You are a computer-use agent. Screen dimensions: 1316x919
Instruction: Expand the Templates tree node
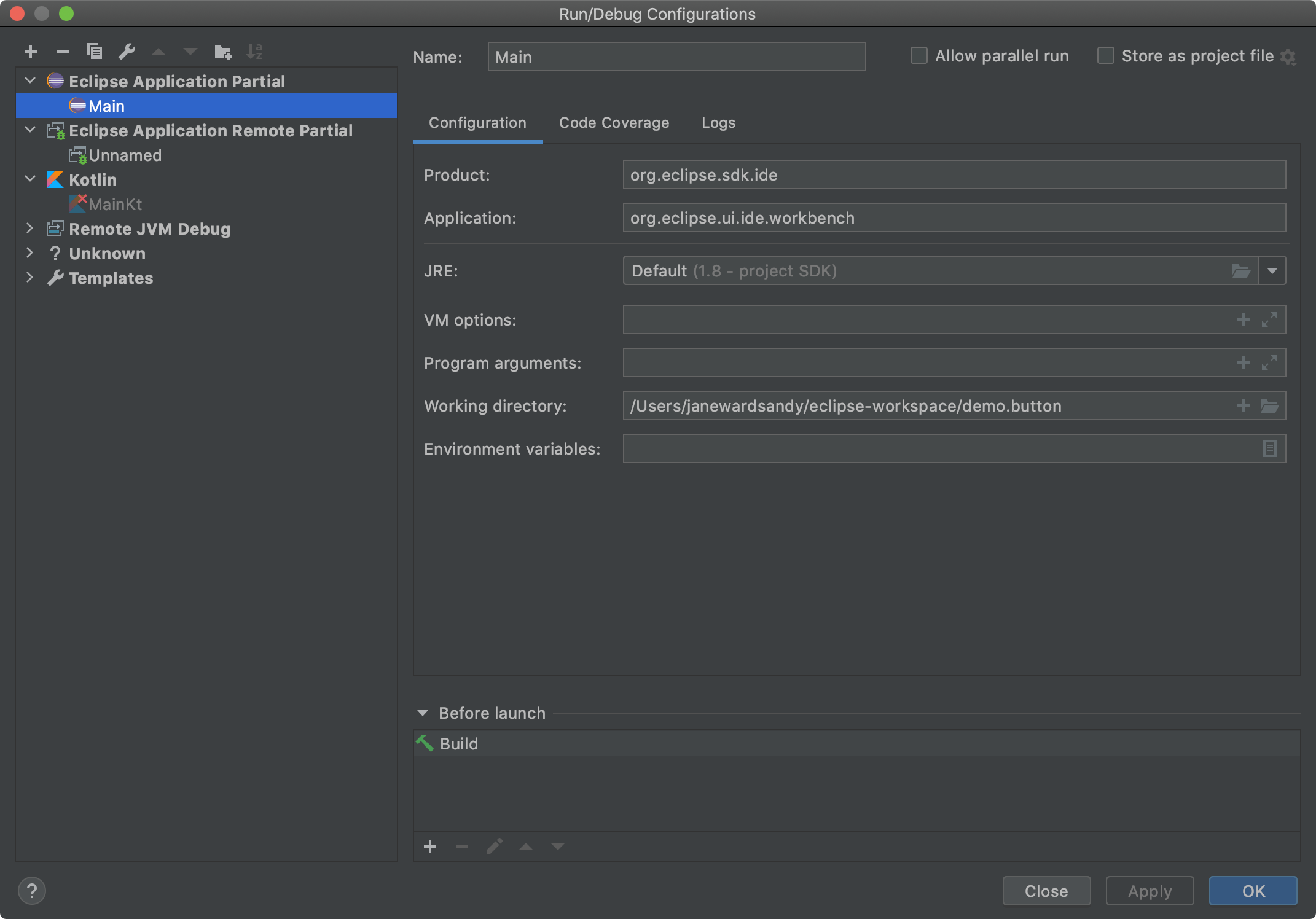pos(29,278)
